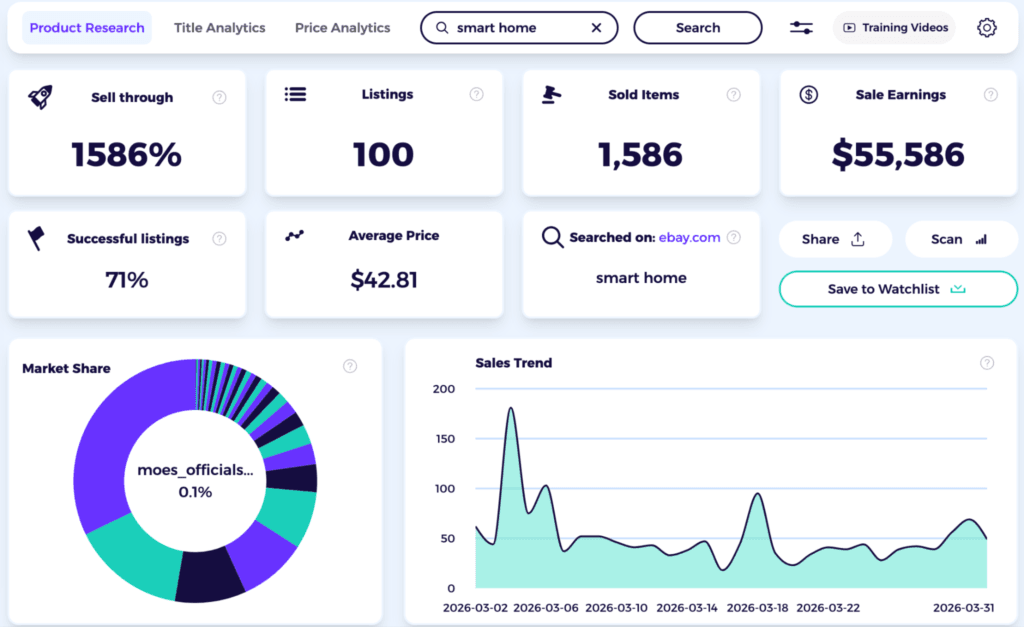The image size is (1024, 627).
Task: Click the Sales Trend help question mark
Action: coord(987,364)
